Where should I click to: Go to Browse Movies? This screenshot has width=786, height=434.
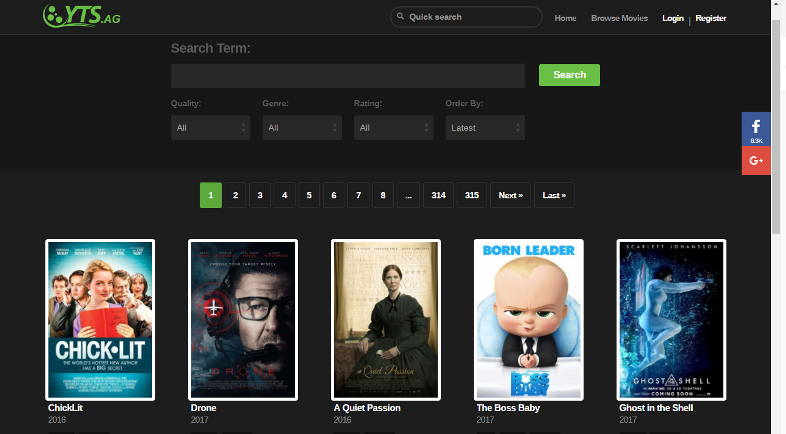click(619, 18)
